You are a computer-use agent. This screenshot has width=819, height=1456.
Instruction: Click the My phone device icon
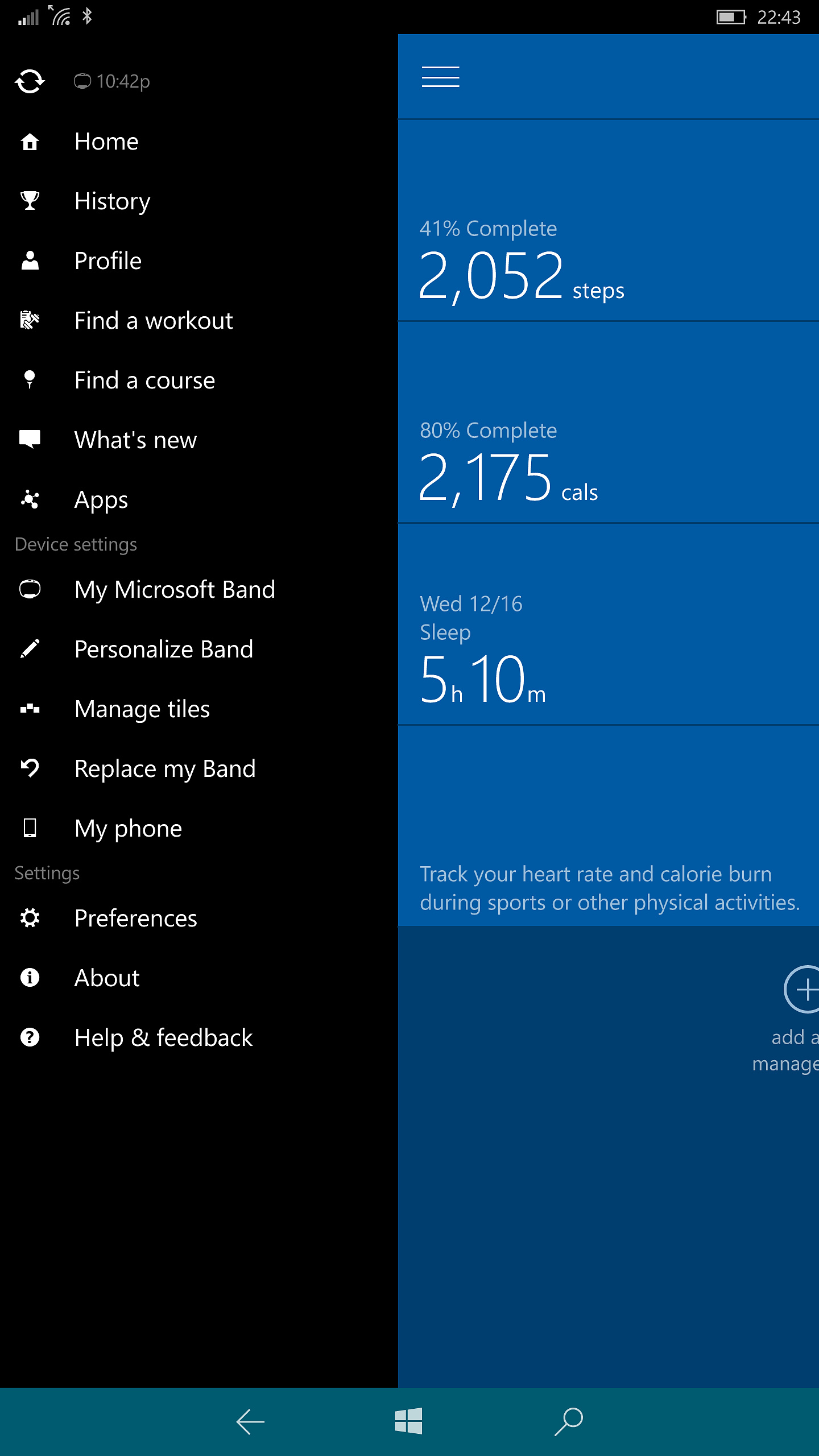30,828
